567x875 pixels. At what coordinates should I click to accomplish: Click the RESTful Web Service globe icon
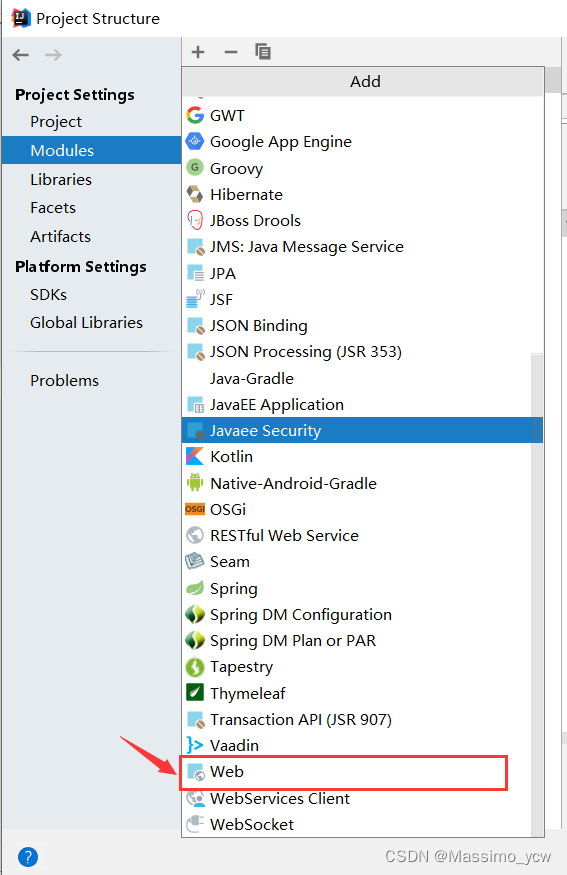pyautogui.click(x=195, y=535)
